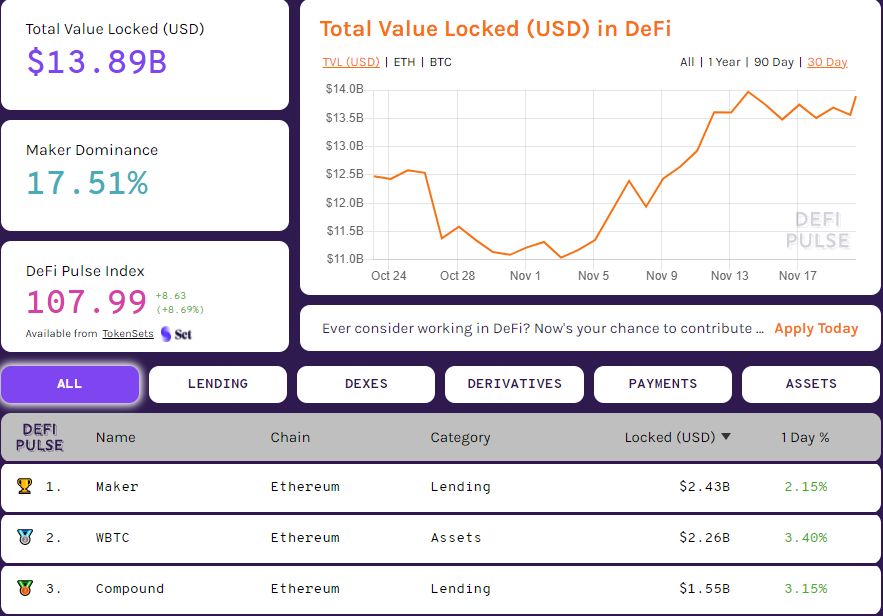Viewport: 883px width, 616px height.
Task: Open the ASSETS category tab
Action: [x=810, y=384]
